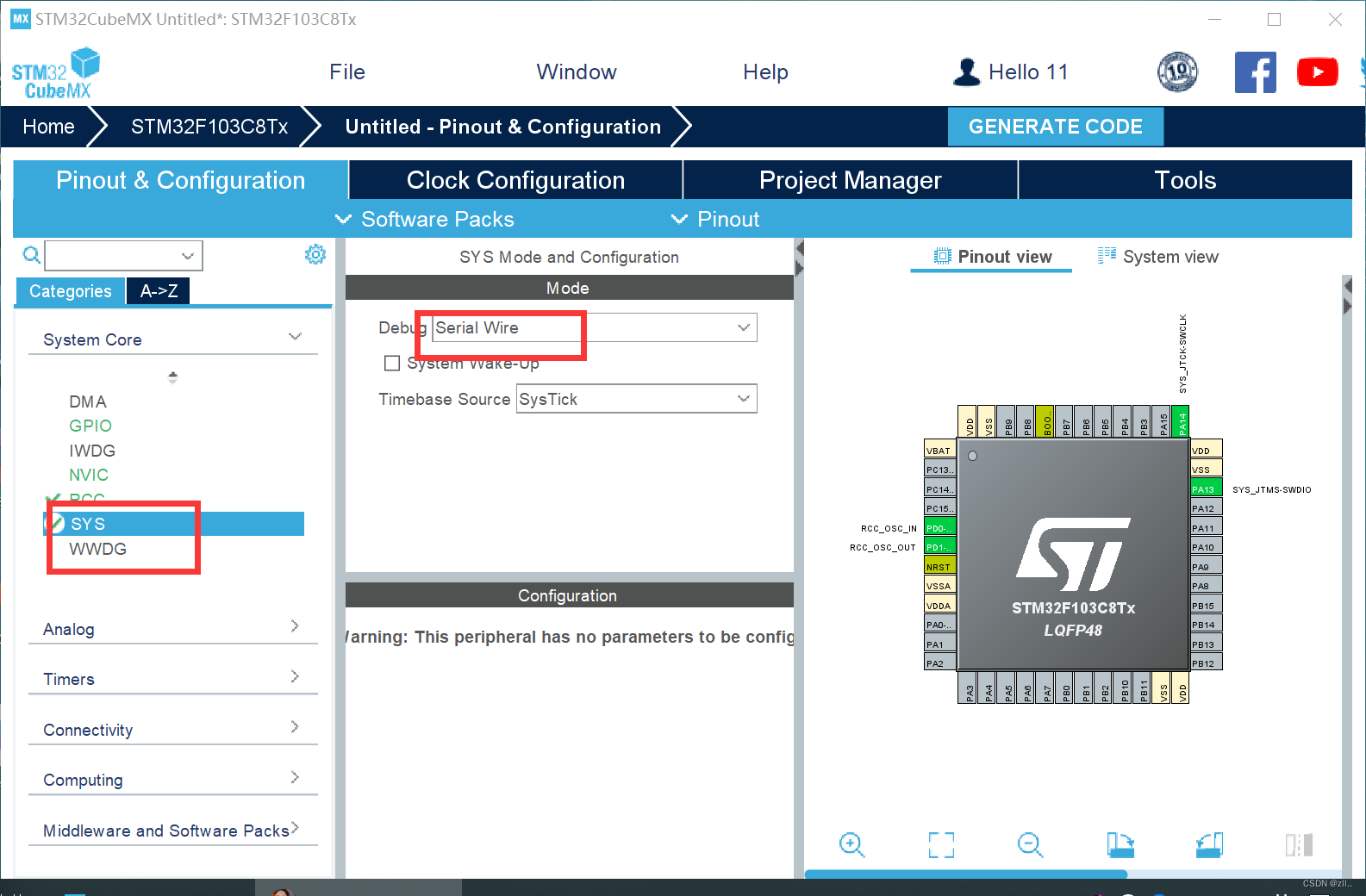The height and width of the screenshot is (896, 1366).
Task: Switch to the Project Manager tab
Action: click(850, 180)
